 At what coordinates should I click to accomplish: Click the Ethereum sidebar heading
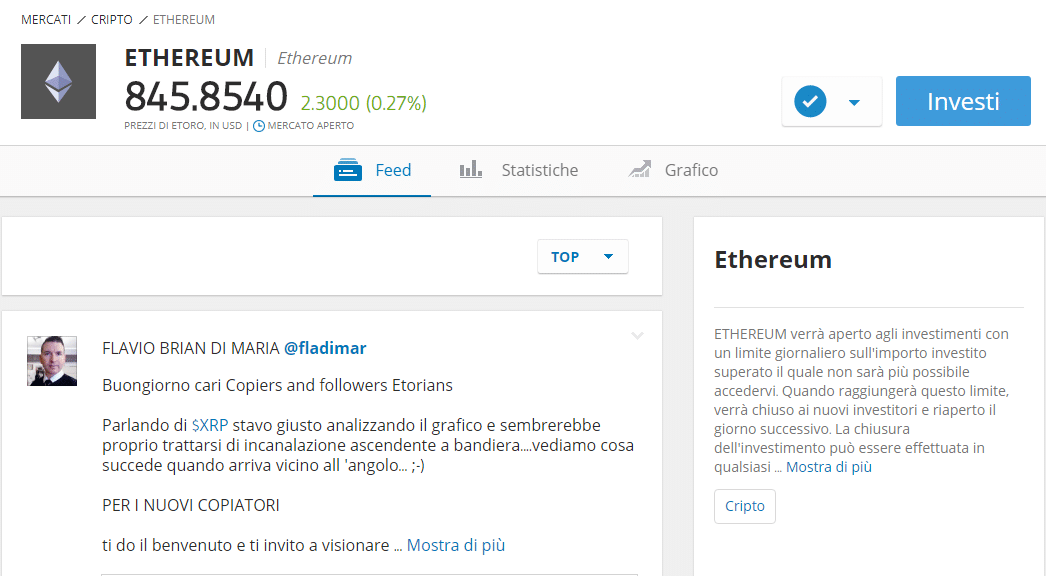(772, 260)
